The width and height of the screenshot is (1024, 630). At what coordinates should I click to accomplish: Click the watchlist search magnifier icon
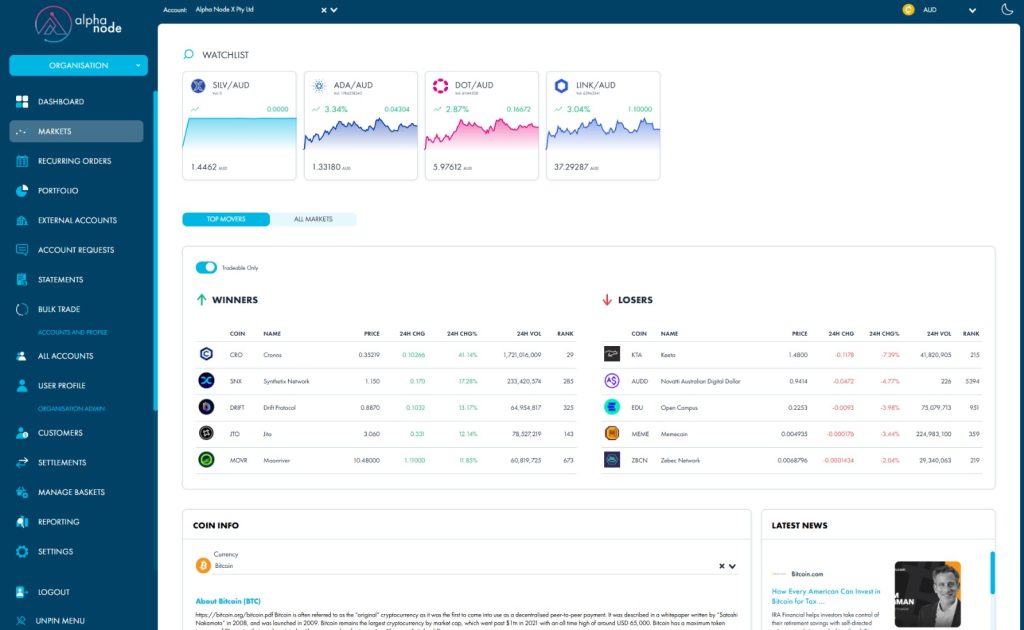coord(189,55)
